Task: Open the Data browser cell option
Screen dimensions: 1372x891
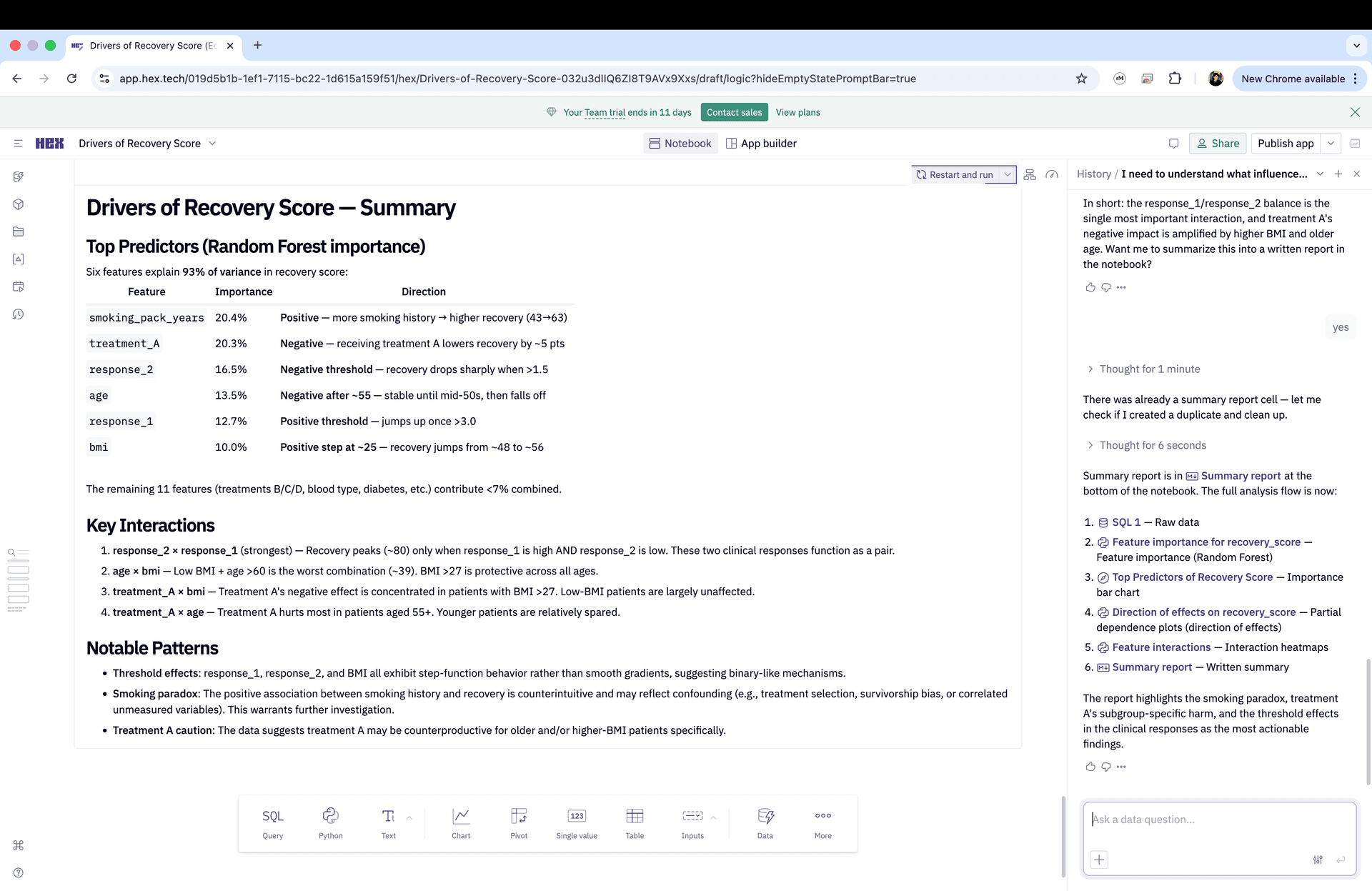Action: [765, 823]
